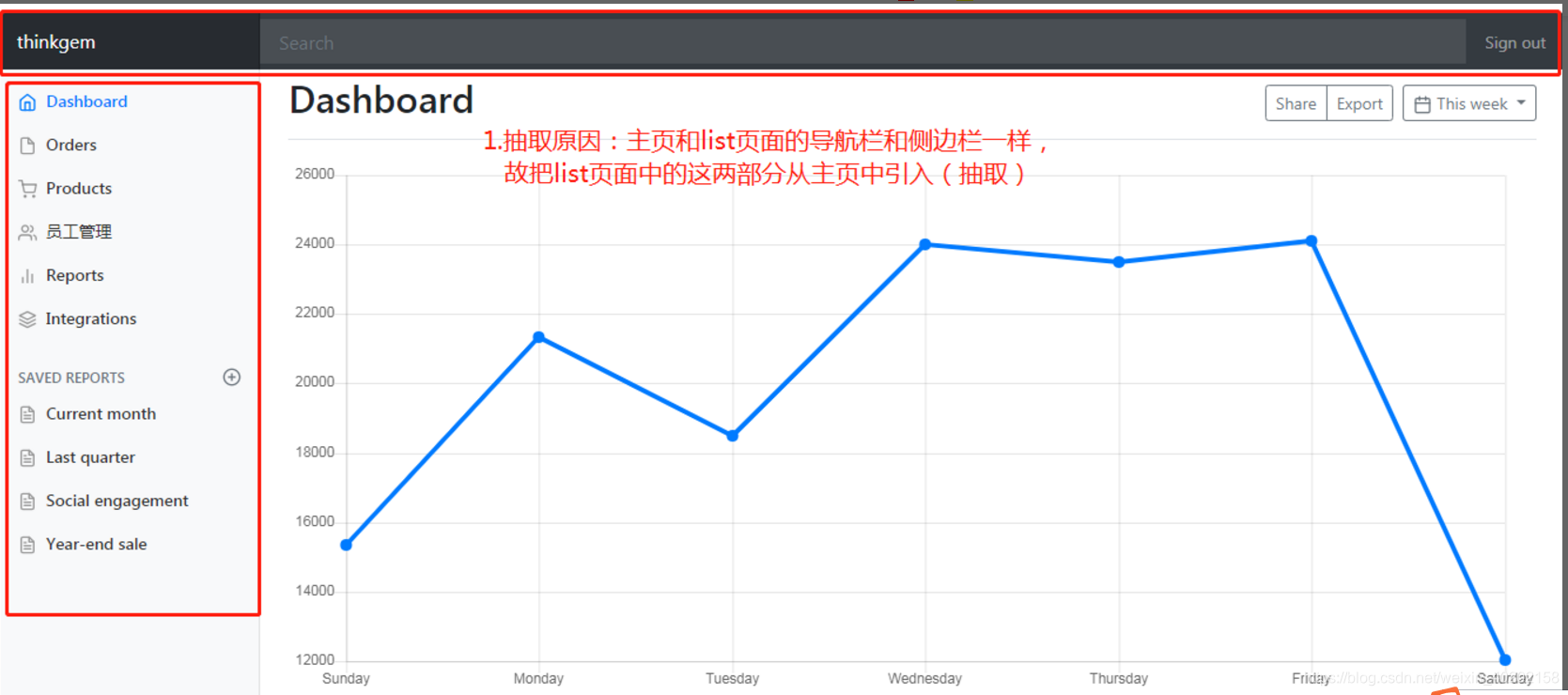Open the Social engagement saved report
1568x695 pixels.
(x=117, y=501)
